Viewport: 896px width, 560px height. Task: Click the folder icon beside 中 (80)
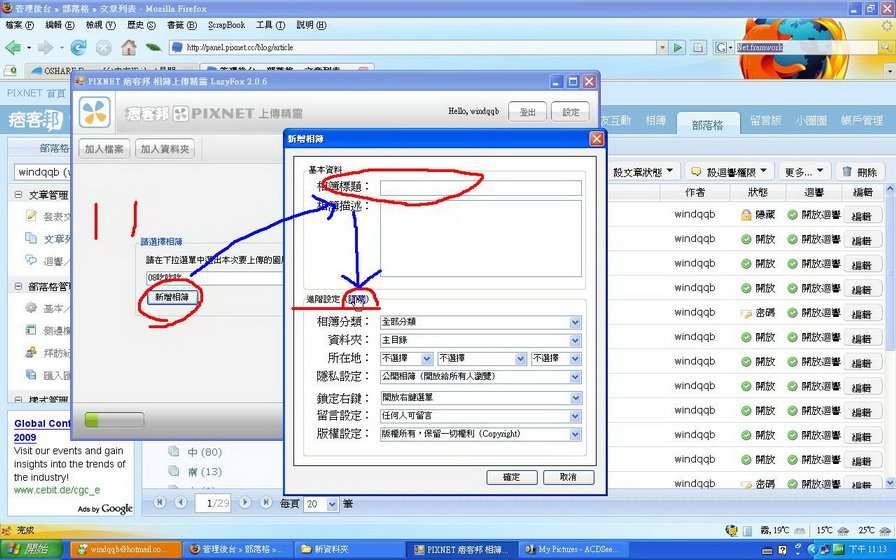(x=174, y=451)
